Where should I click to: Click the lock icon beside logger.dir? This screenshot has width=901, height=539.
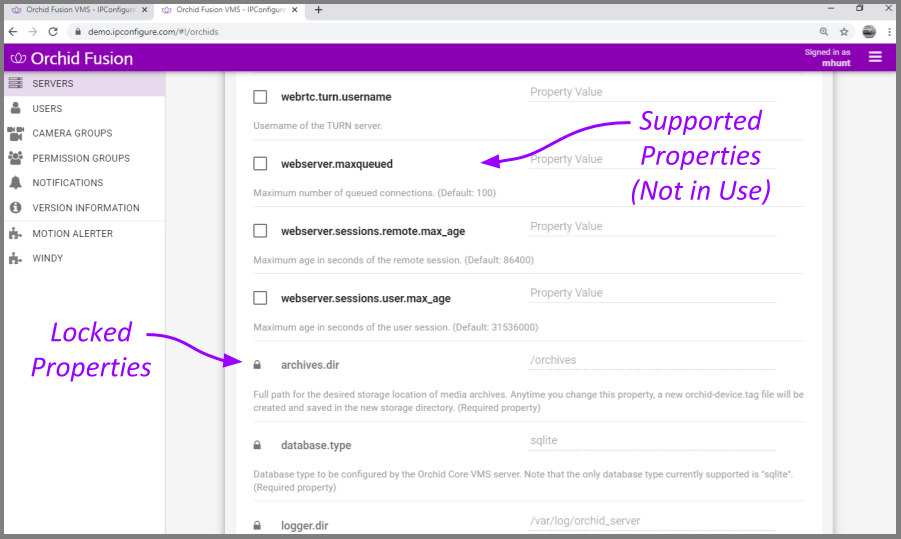pyautogui.click(x=257, y=525)
